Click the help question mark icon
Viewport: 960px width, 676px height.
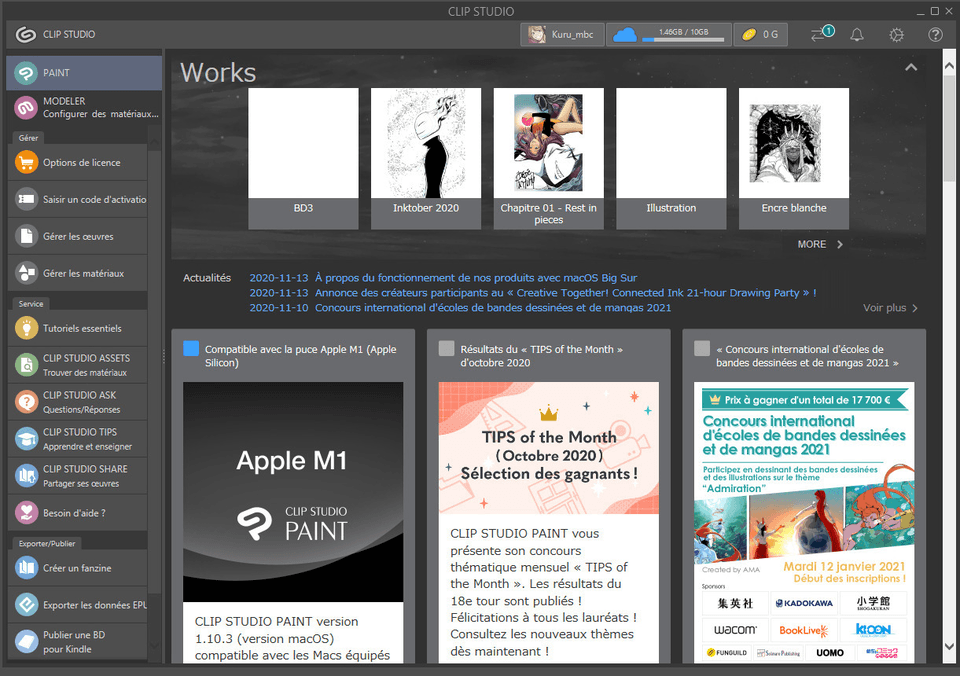(x=936, y=35)
